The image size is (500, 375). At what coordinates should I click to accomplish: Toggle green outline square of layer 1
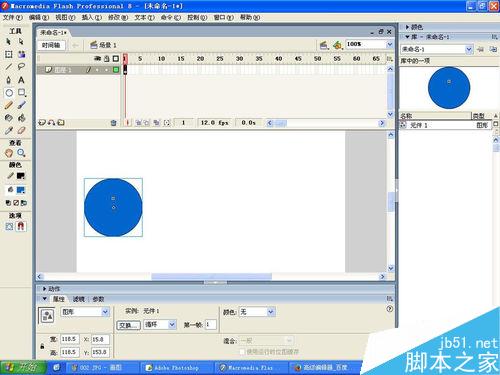tap(116, 70)
